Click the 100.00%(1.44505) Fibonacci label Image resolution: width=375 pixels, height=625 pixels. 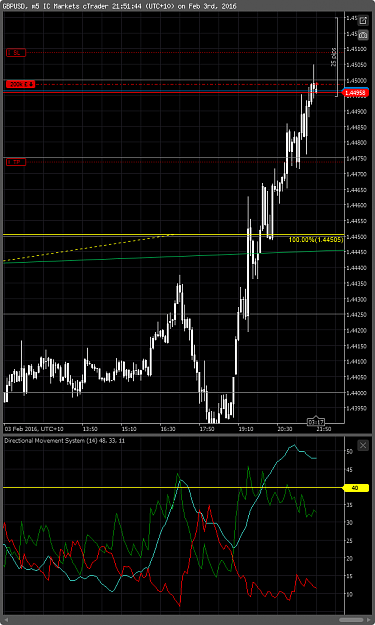pos(316,240)
